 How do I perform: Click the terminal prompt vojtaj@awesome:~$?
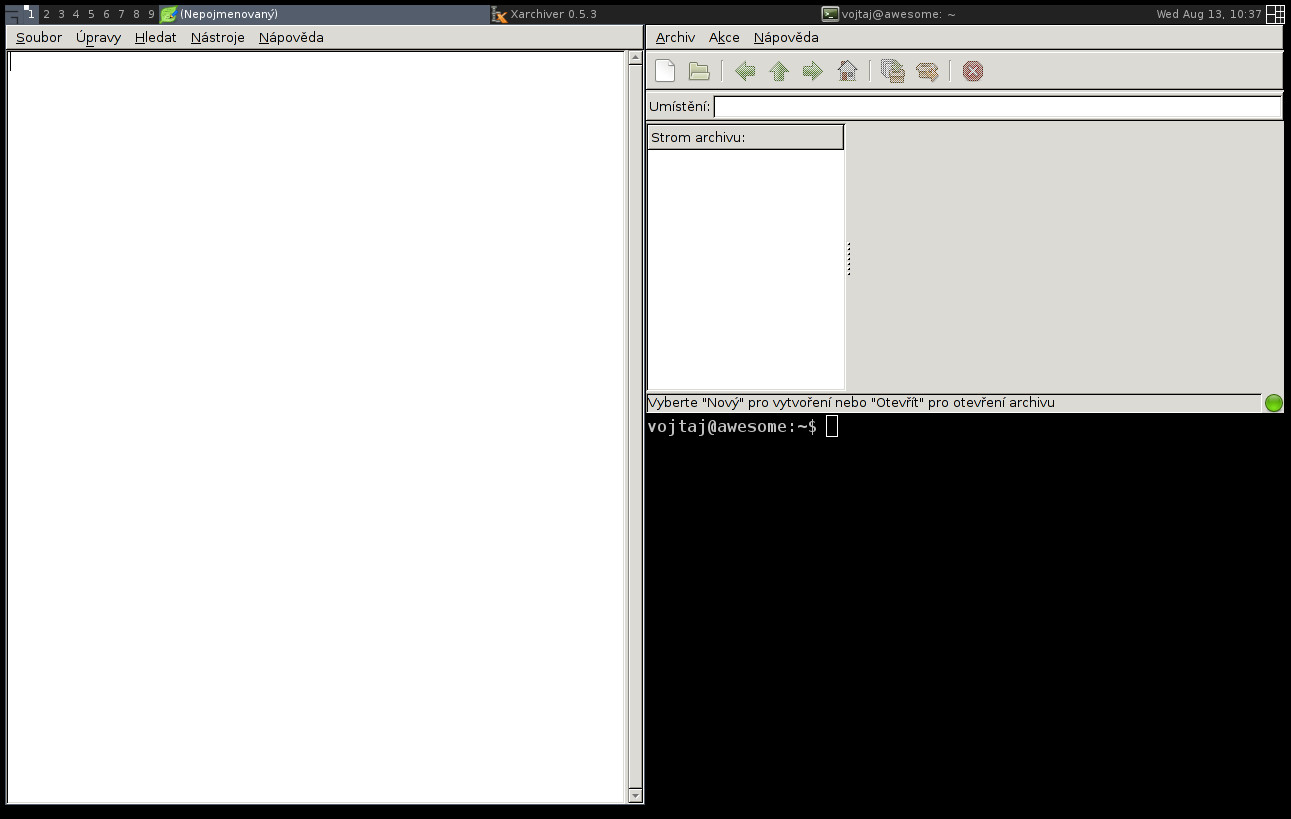coord(732,427)
